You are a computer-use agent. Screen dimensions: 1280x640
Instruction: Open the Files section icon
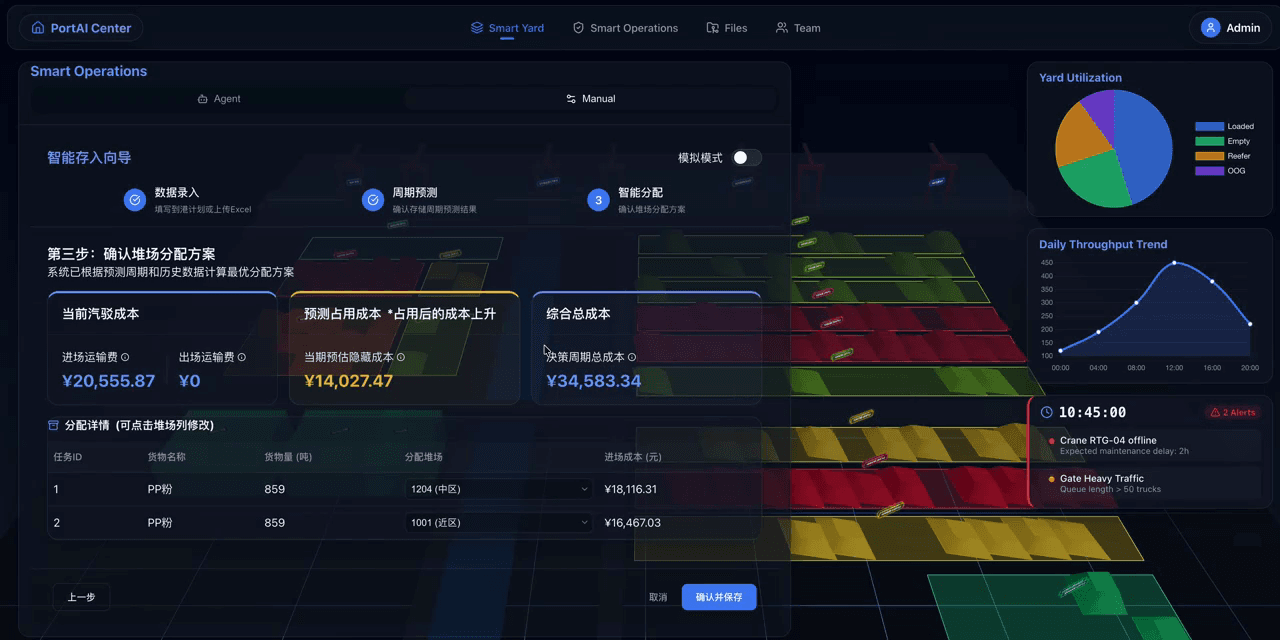[711, 28]
